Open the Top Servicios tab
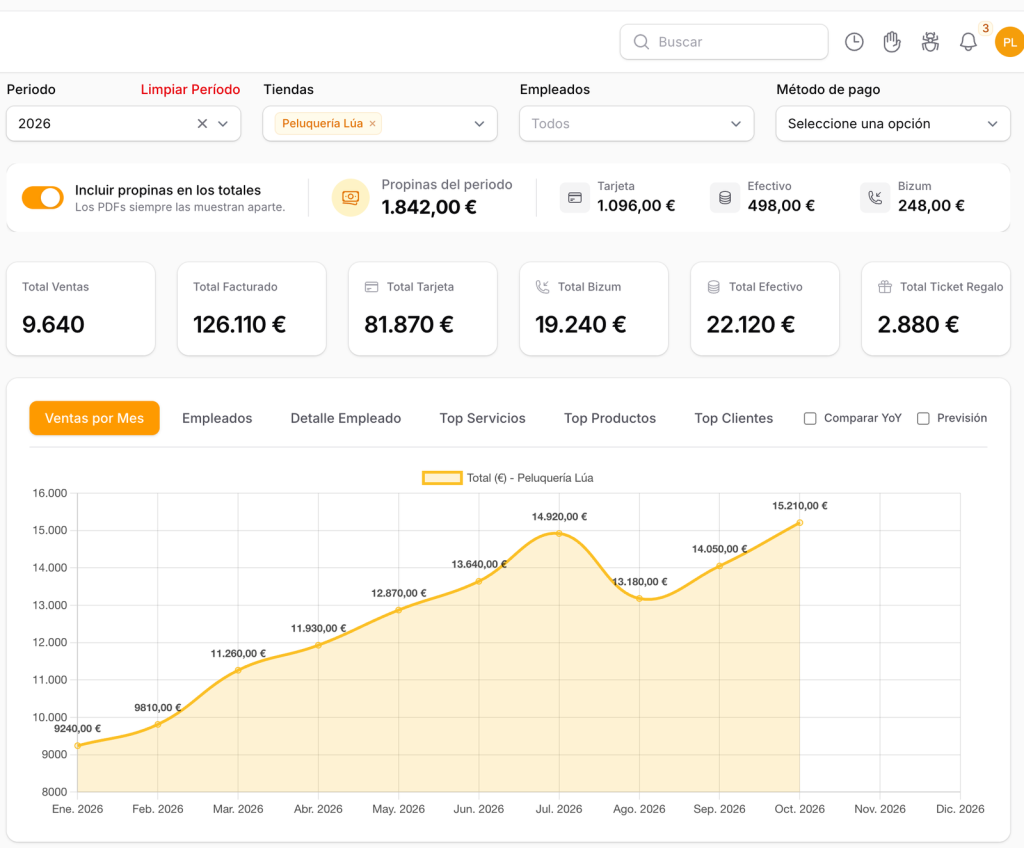 (483, 418)
